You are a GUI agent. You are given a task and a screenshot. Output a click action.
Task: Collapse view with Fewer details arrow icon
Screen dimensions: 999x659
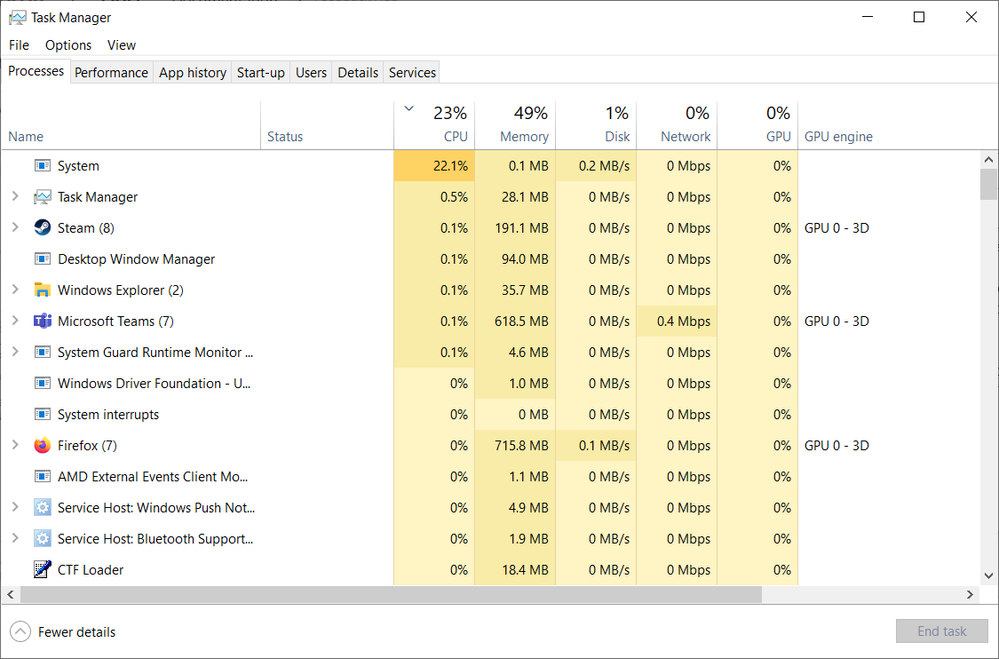tap(20, 632)
